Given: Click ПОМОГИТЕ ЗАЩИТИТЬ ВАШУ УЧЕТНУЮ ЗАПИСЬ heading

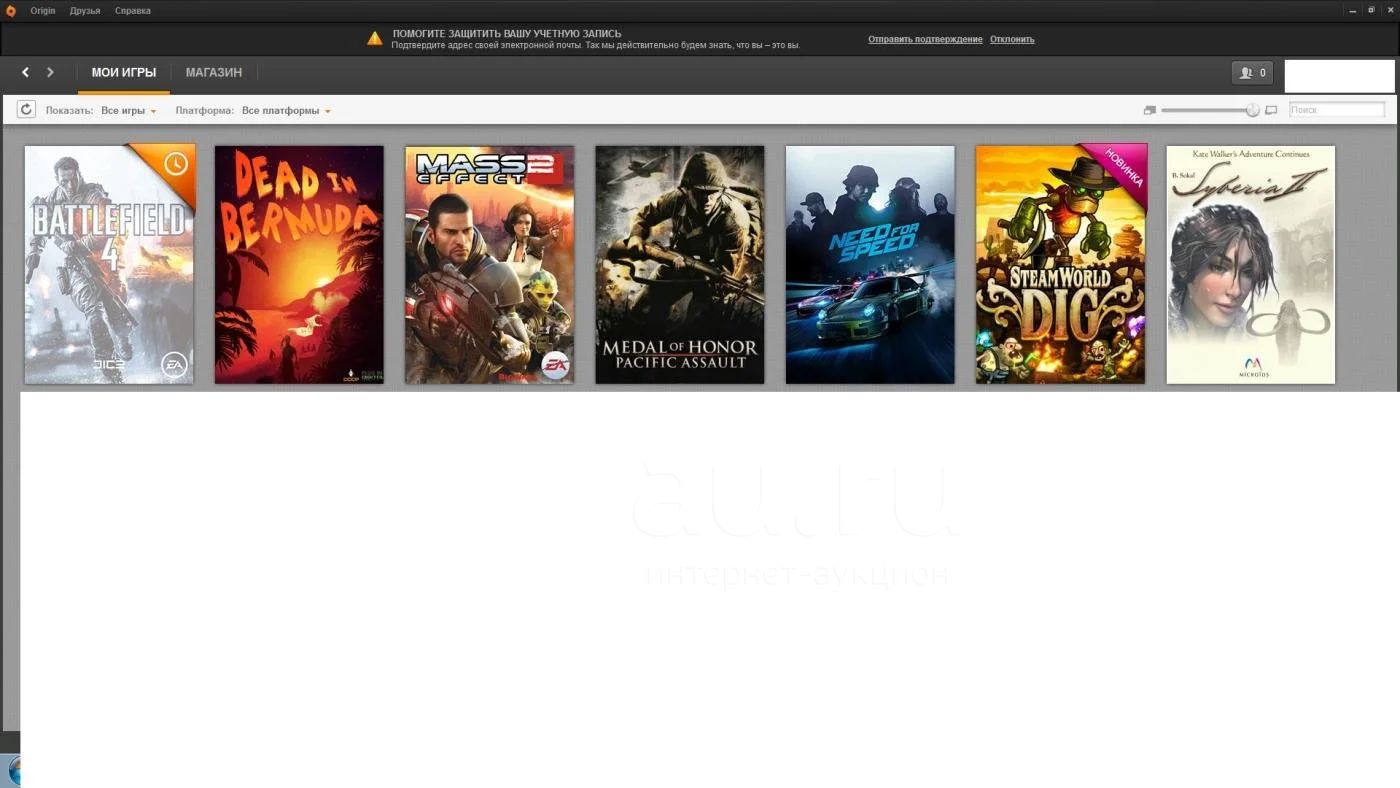Looking at the screenshot, I should click(507, 33).
